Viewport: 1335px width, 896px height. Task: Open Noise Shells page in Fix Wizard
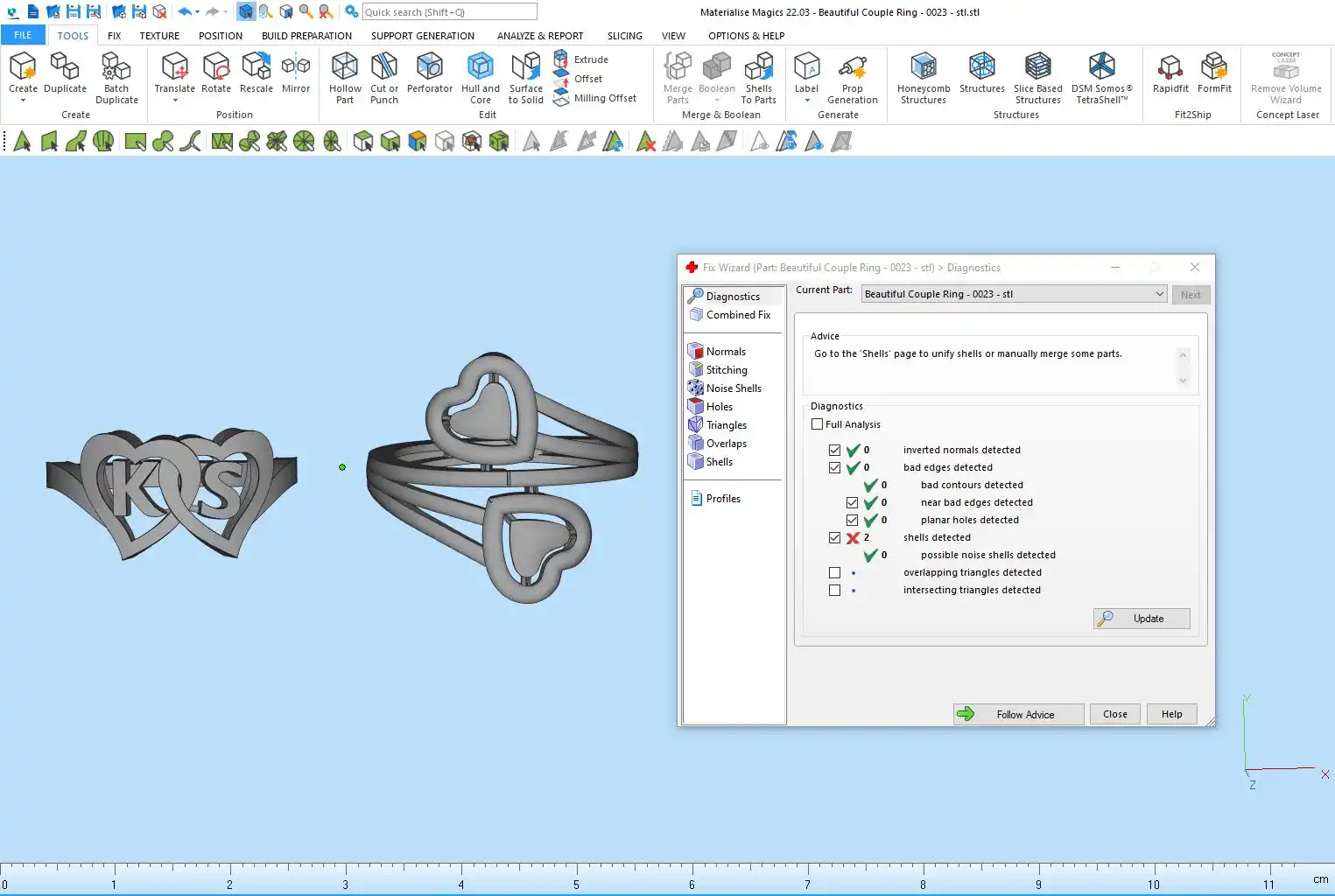point(733,388)
